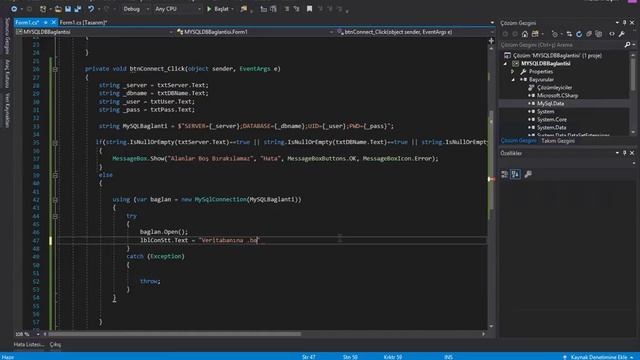Open MYSQLDBBaglantisi project scope dropdown

(94, 32)
